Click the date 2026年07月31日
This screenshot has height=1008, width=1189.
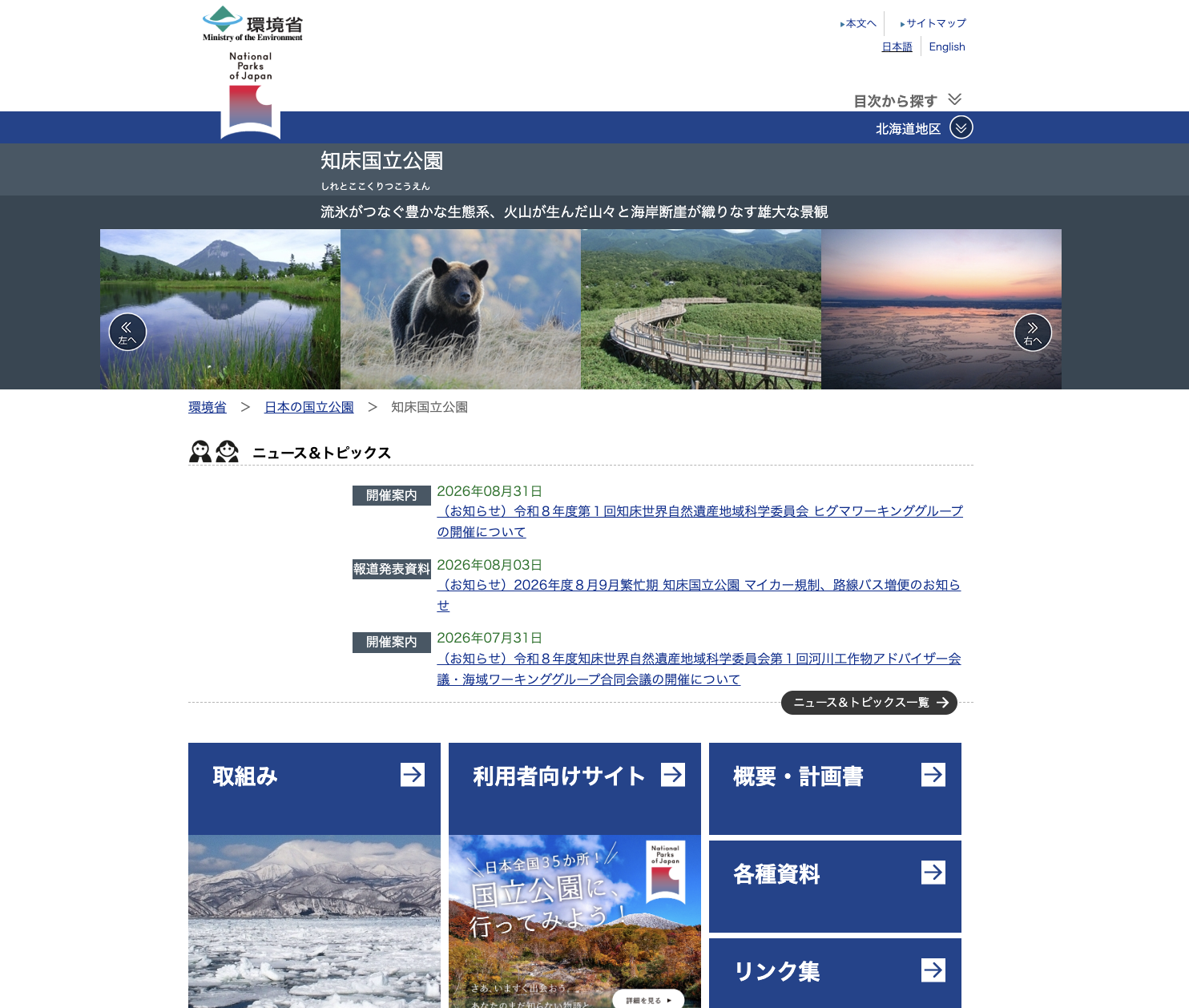pyautogui.click(x=490, y=638)
